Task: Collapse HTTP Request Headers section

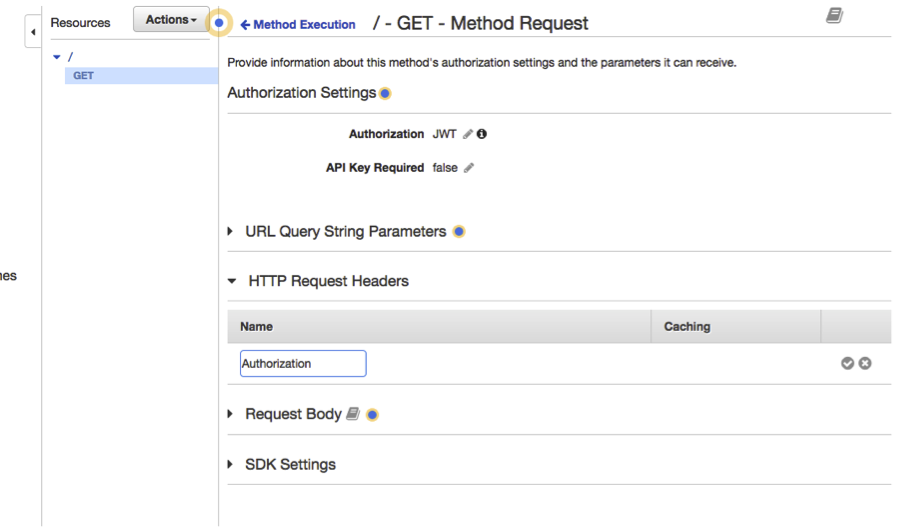Action: (232, 281)
